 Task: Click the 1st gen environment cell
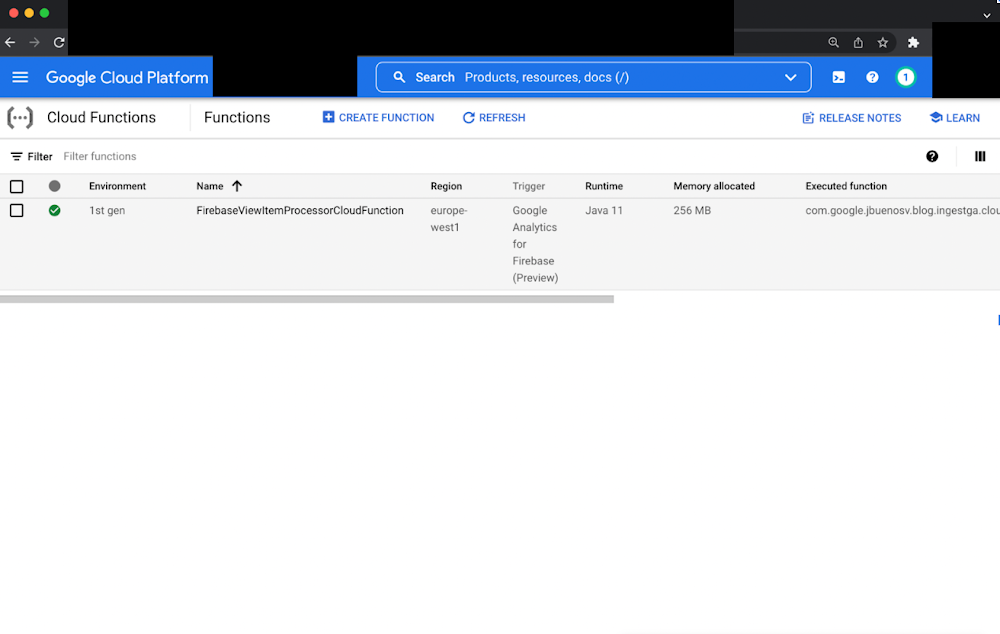coord(107,210)
